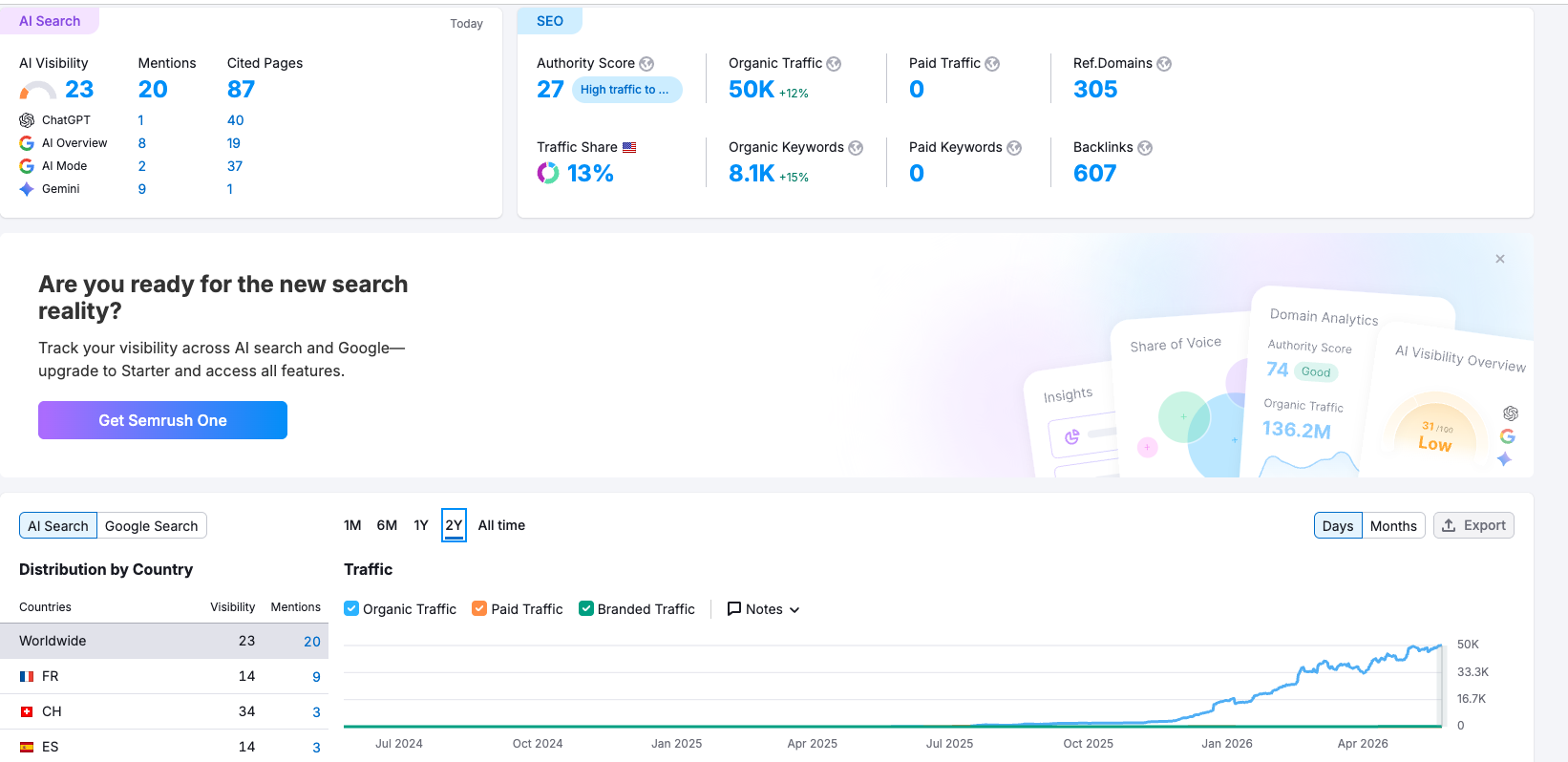This screenshot has height=762, width=1568.
Task: Open the Backlinks value 607
Action: [x=1094, y=174]
